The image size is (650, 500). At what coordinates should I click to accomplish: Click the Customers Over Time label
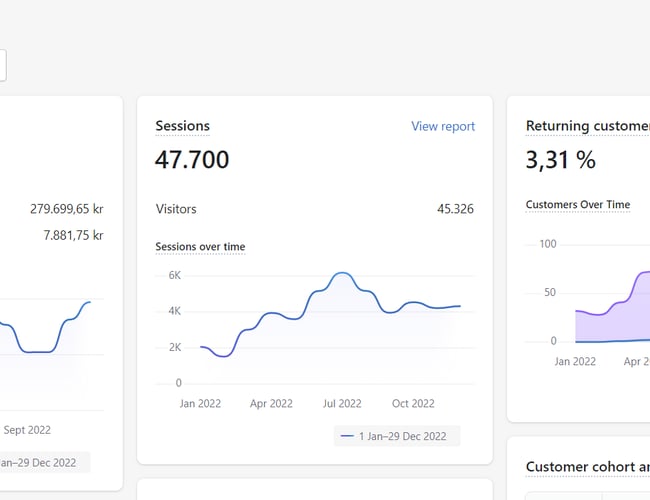[578, 204]
